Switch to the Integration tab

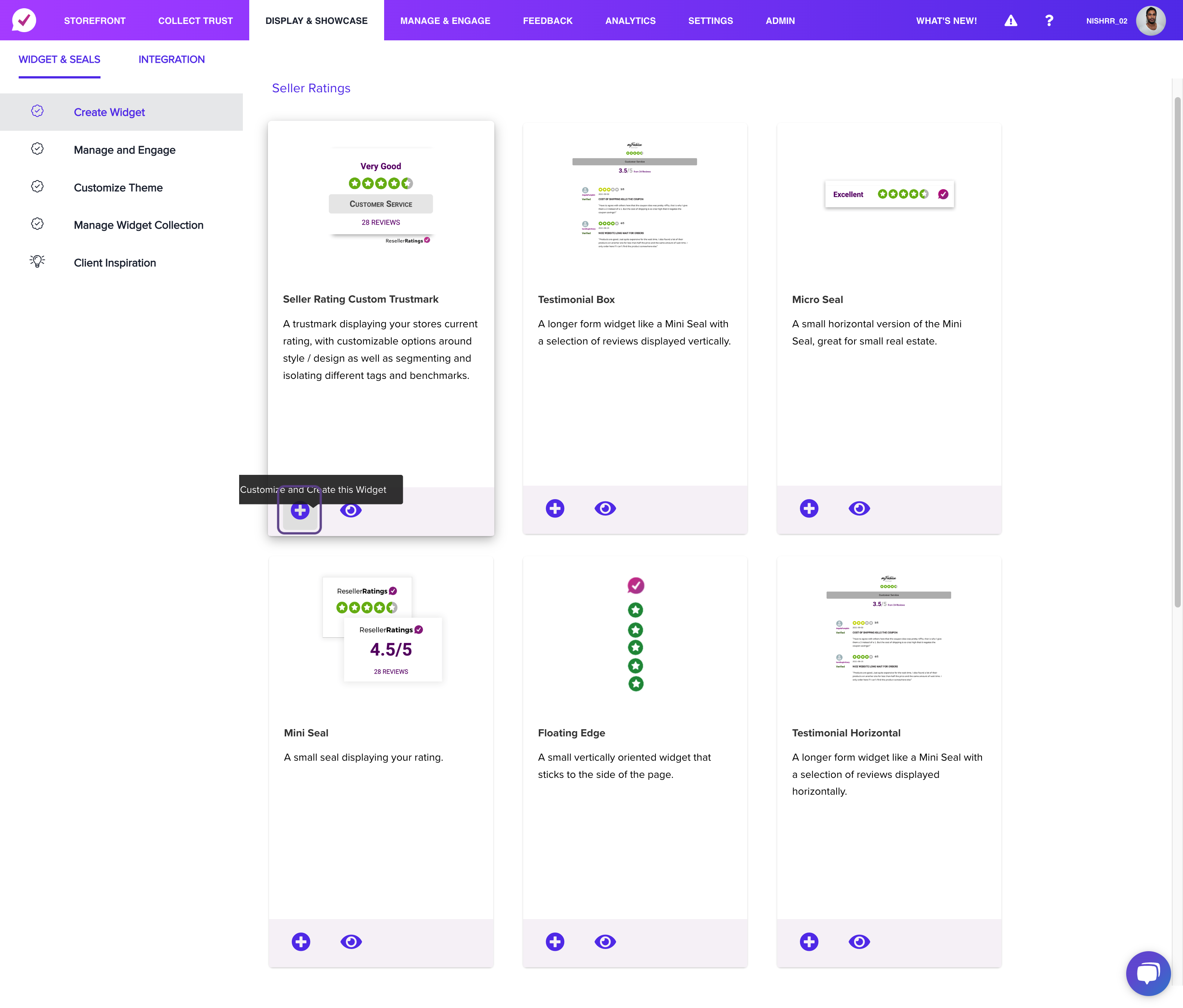click(171, 59)
